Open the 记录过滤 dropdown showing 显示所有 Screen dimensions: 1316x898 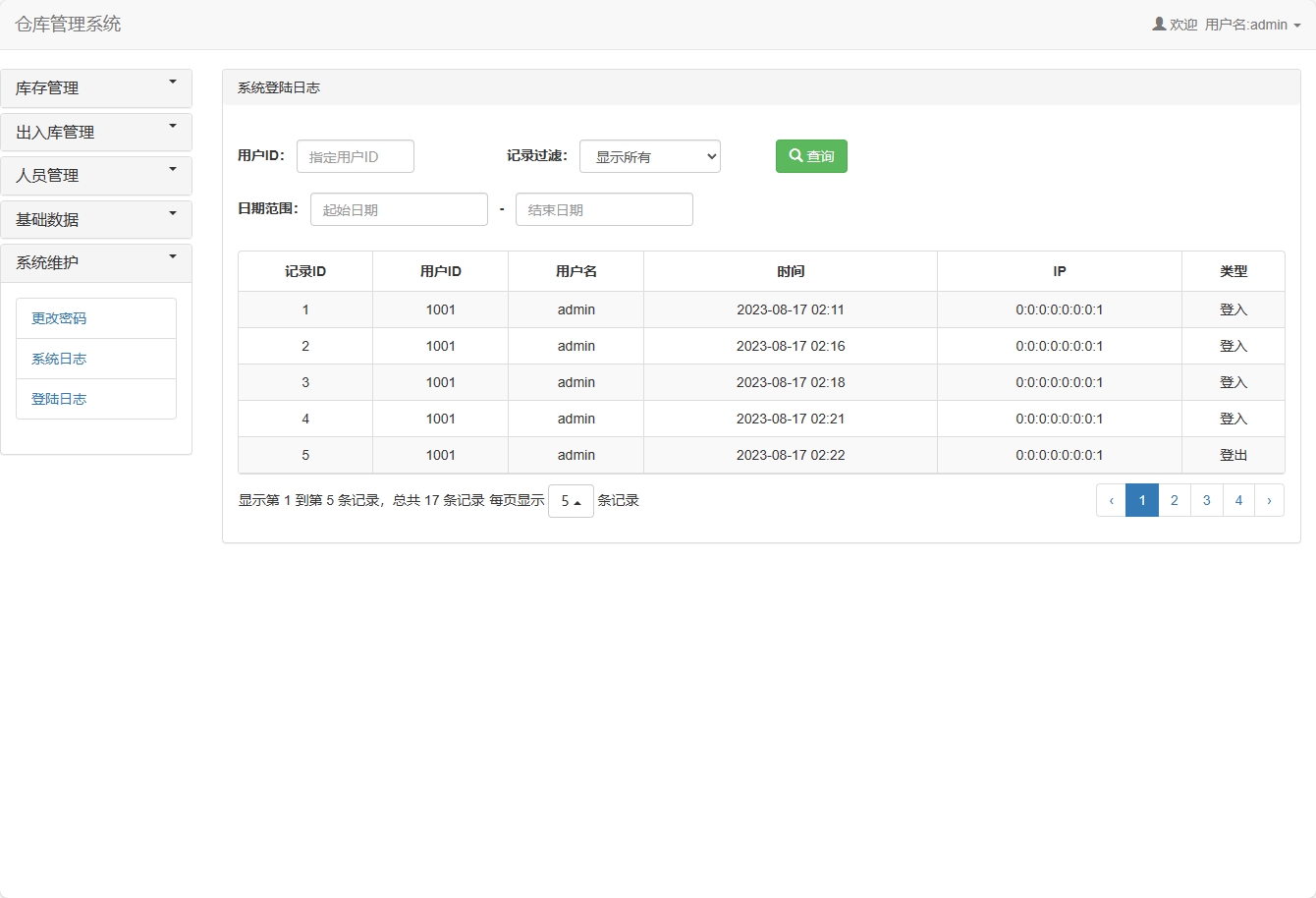point(649,156)
